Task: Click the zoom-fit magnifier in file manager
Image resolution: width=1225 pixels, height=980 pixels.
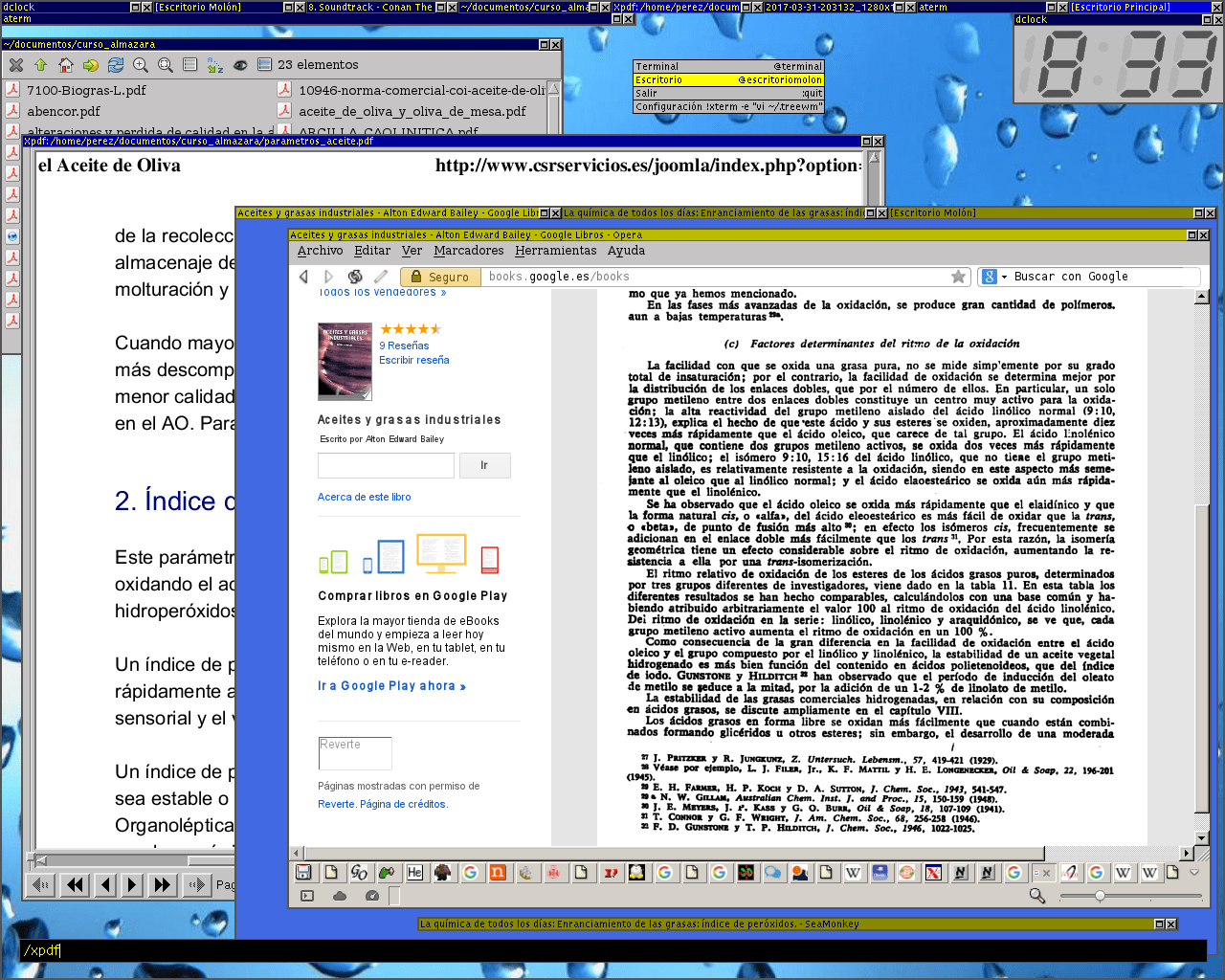Action: pos(166,65)
